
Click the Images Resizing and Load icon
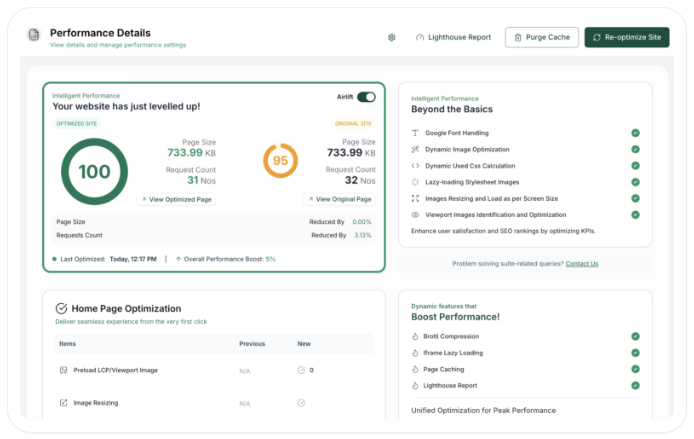click(x=415, y=198)
